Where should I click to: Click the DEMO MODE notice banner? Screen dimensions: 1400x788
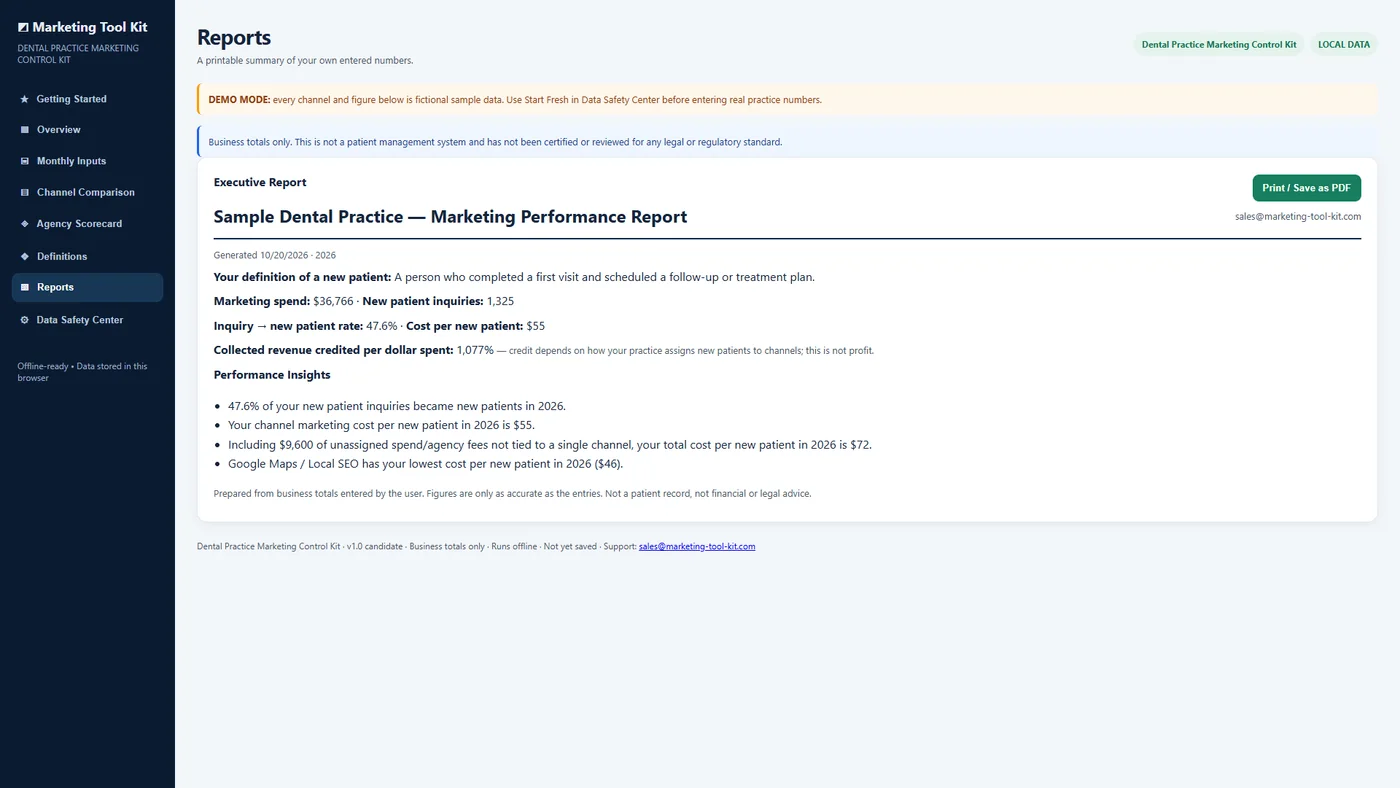pos(787,100)
